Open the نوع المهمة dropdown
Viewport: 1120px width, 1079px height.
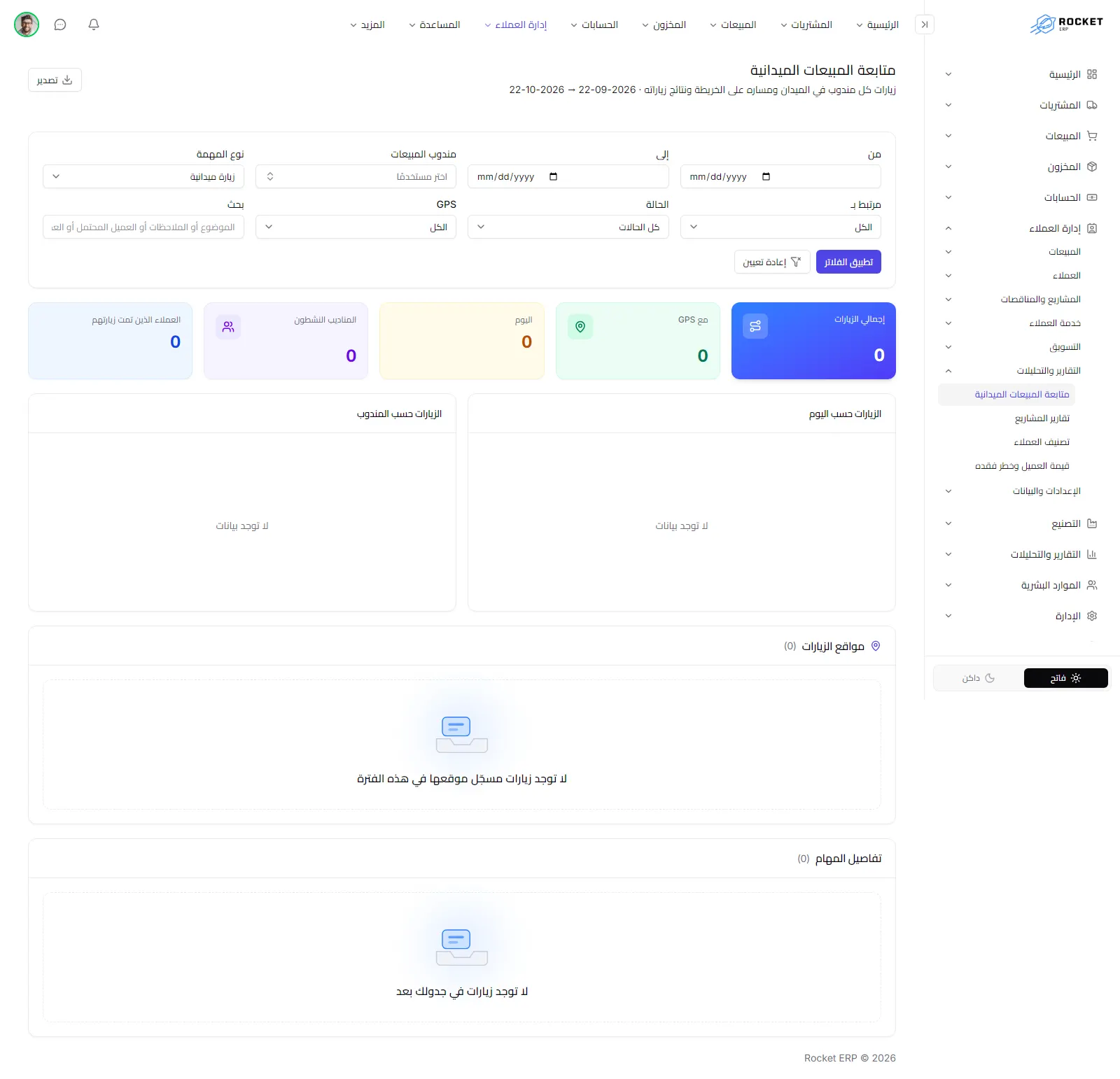(x=143, y=176)
